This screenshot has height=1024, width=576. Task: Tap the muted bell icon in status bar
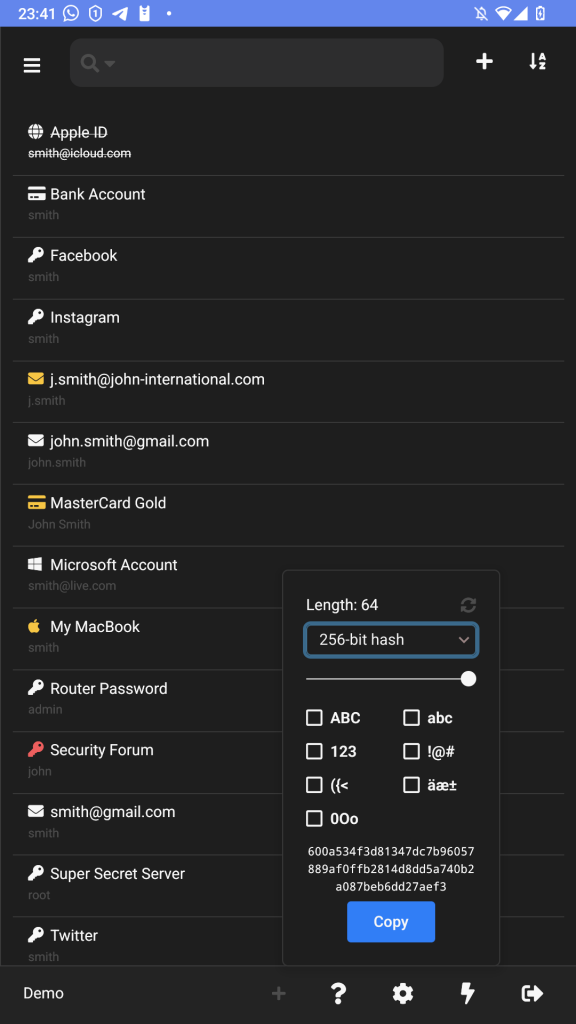pyautogui.click(x=481, y=13)
